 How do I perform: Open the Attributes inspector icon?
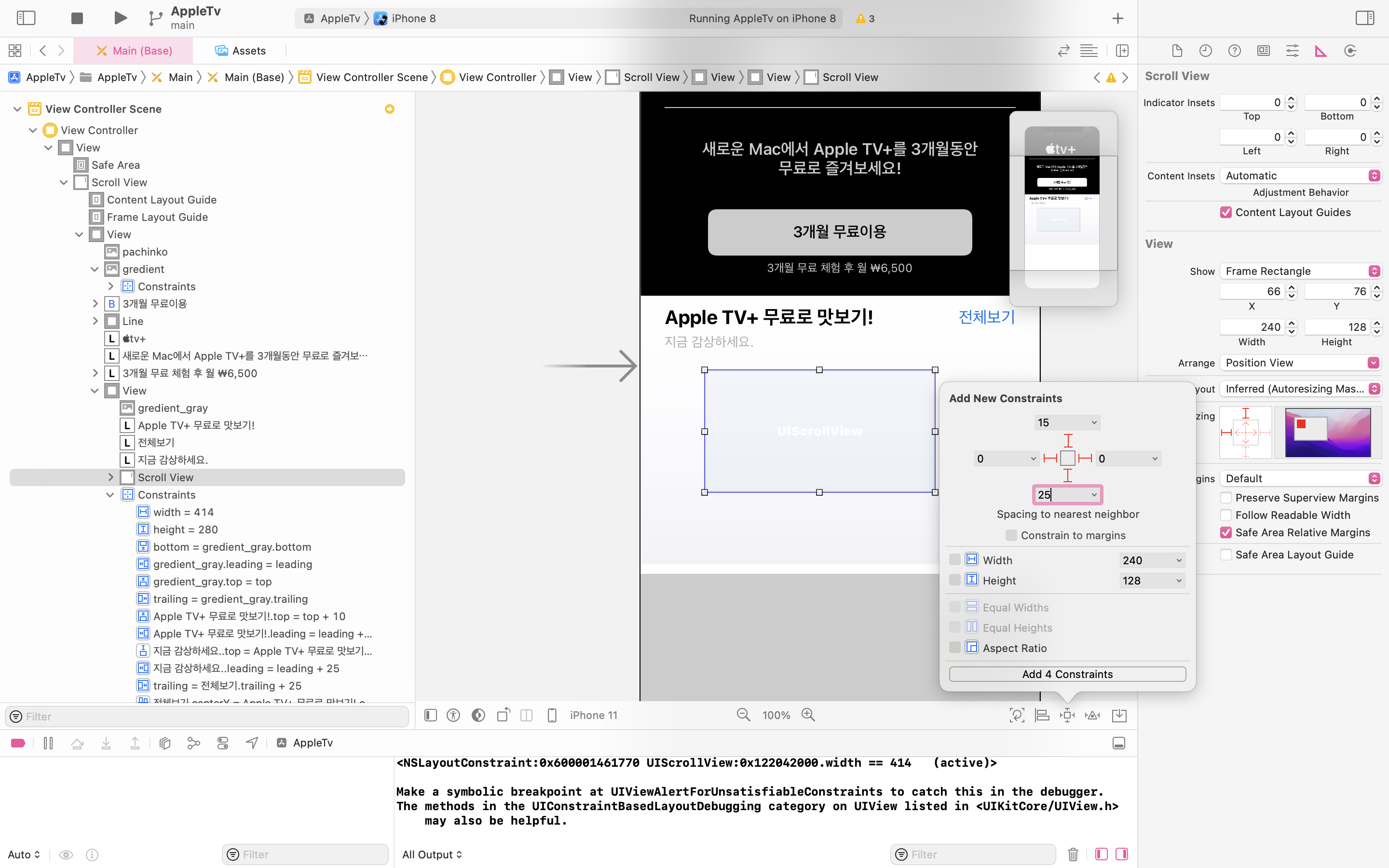click(x=1292, y=51)
